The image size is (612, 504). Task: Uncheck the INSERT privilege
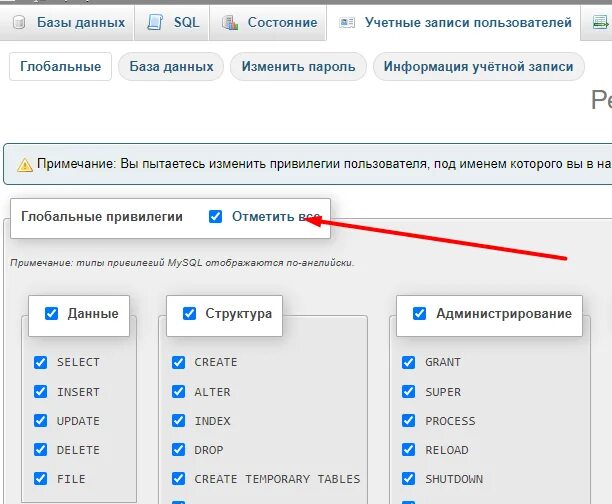coord(40,392)
